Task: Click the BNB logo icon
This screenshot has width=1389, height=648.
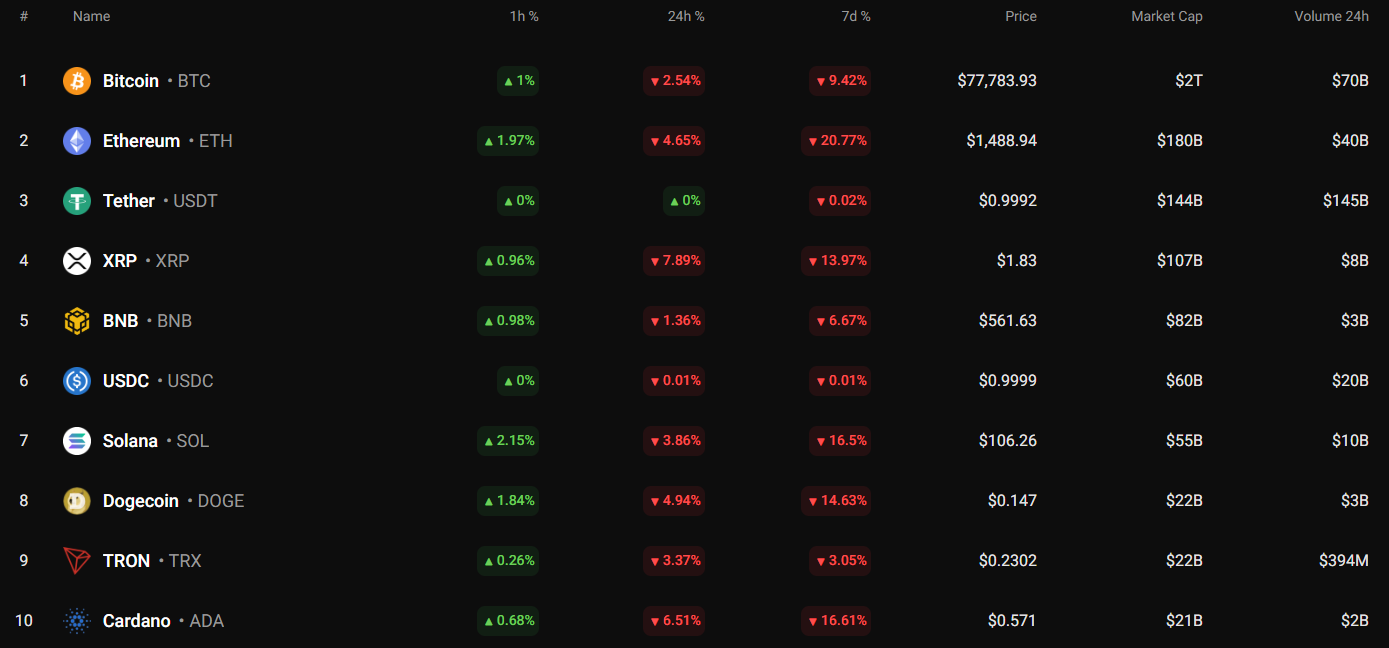Action: click(77, 321)
